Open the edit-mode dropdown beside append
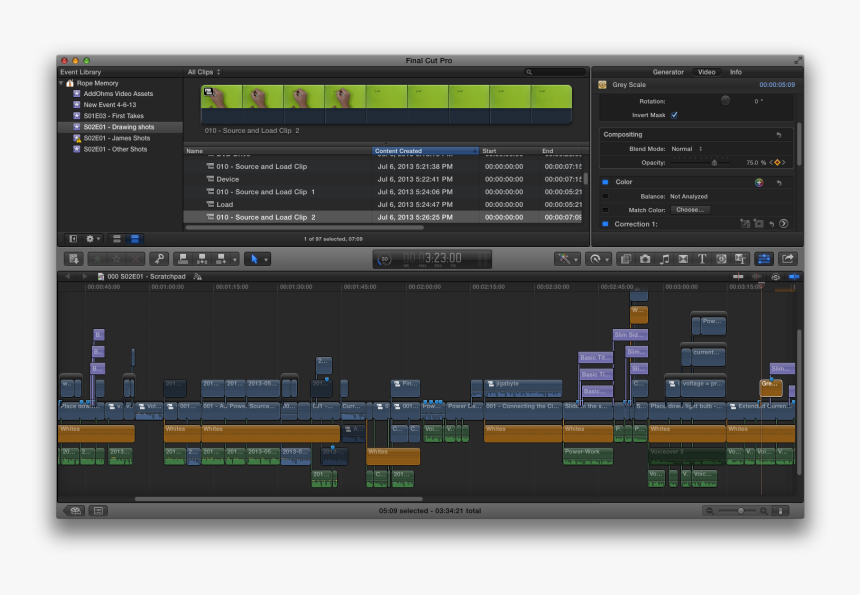860x595 pixels. (235, 259)
